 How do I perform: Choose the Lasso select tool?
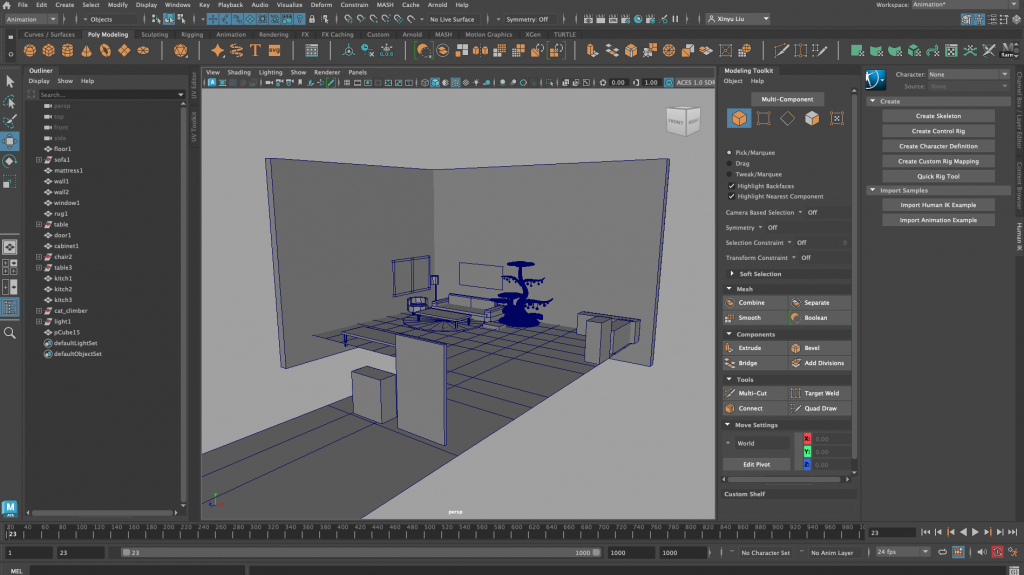coord(10,102)
